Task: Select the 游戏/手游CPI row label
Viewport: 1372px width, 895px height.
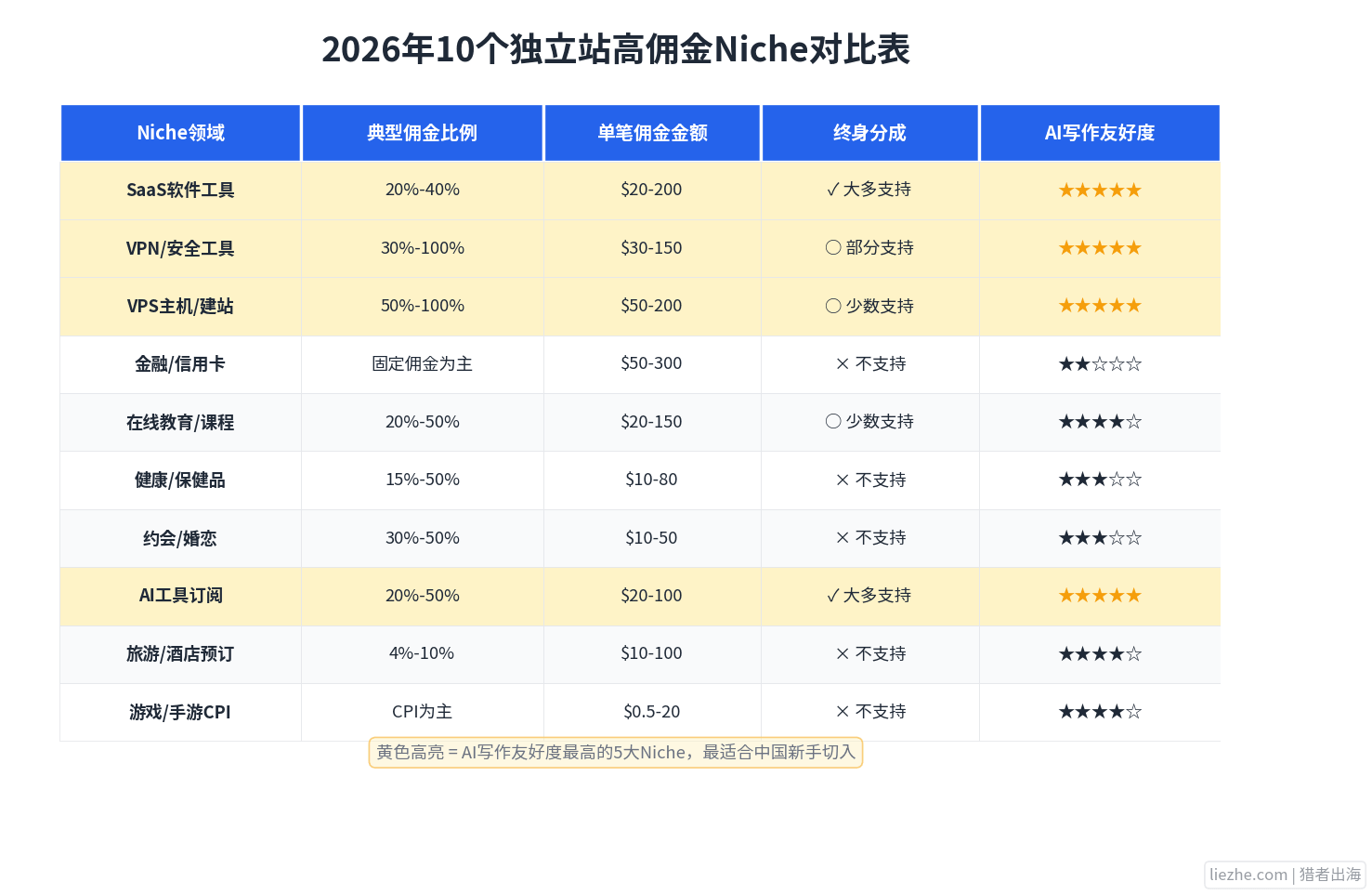Action: click(180, 712)
